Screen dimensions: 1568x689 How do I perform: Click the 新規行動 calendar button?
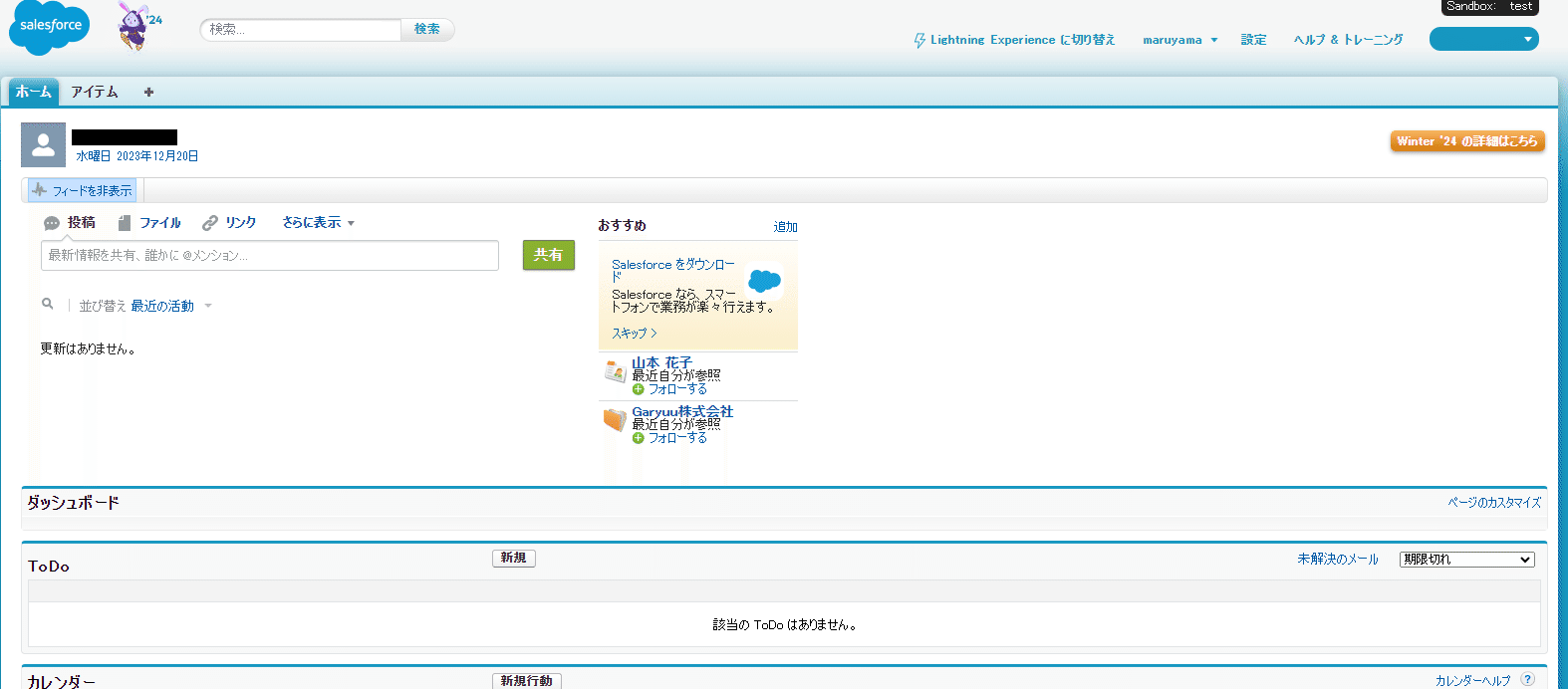click(x=527, y=681)
